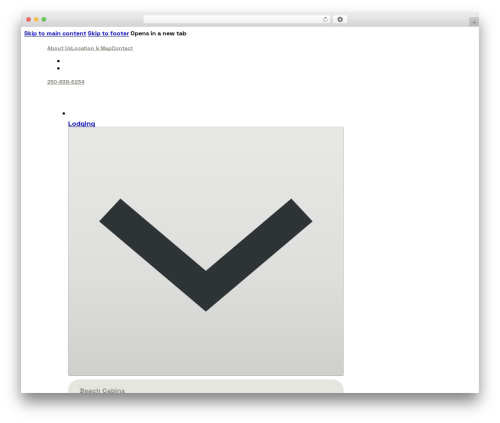Minimize window with yellow button

[x=36, y=19]
